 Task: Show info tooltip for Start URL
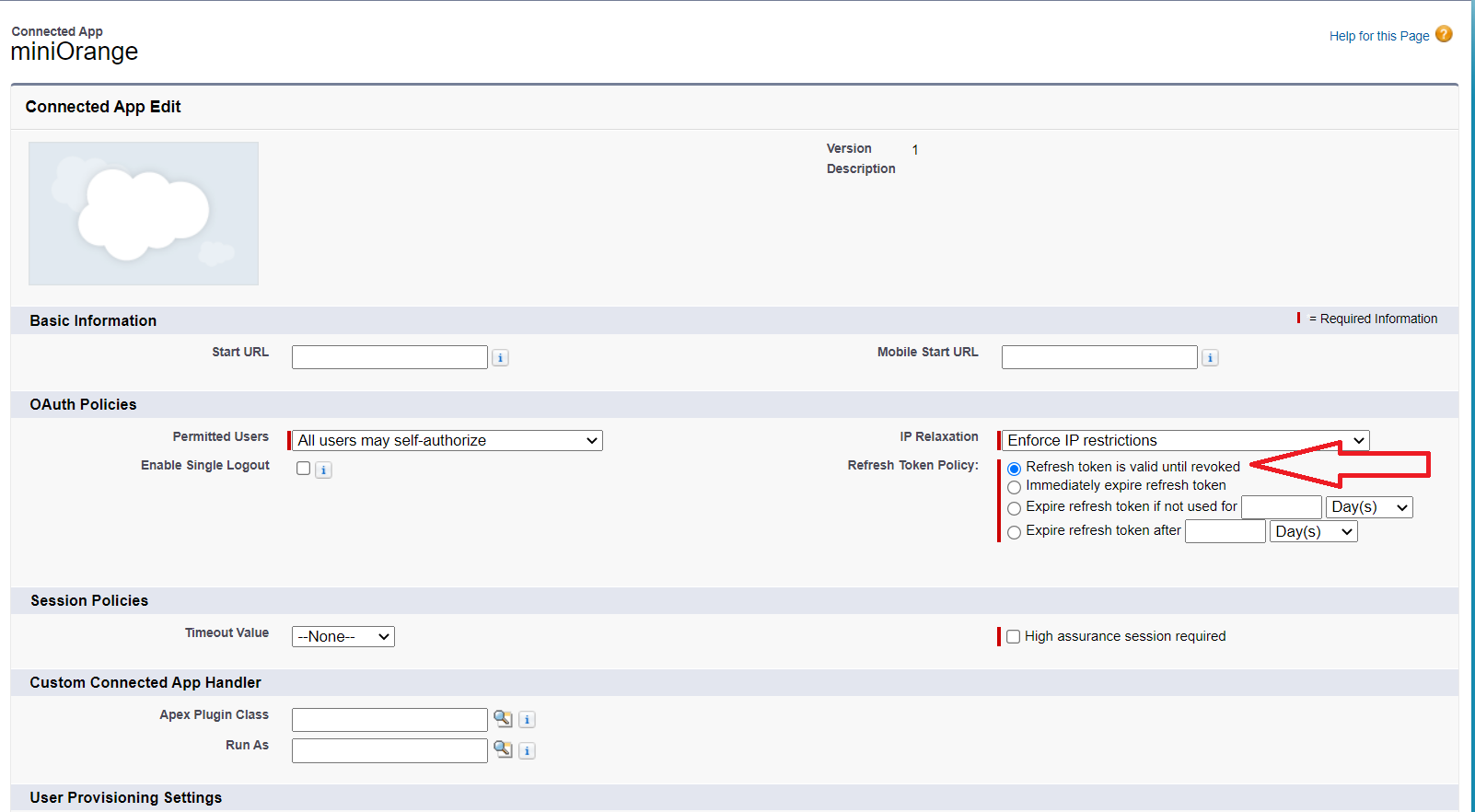[500, 357]
